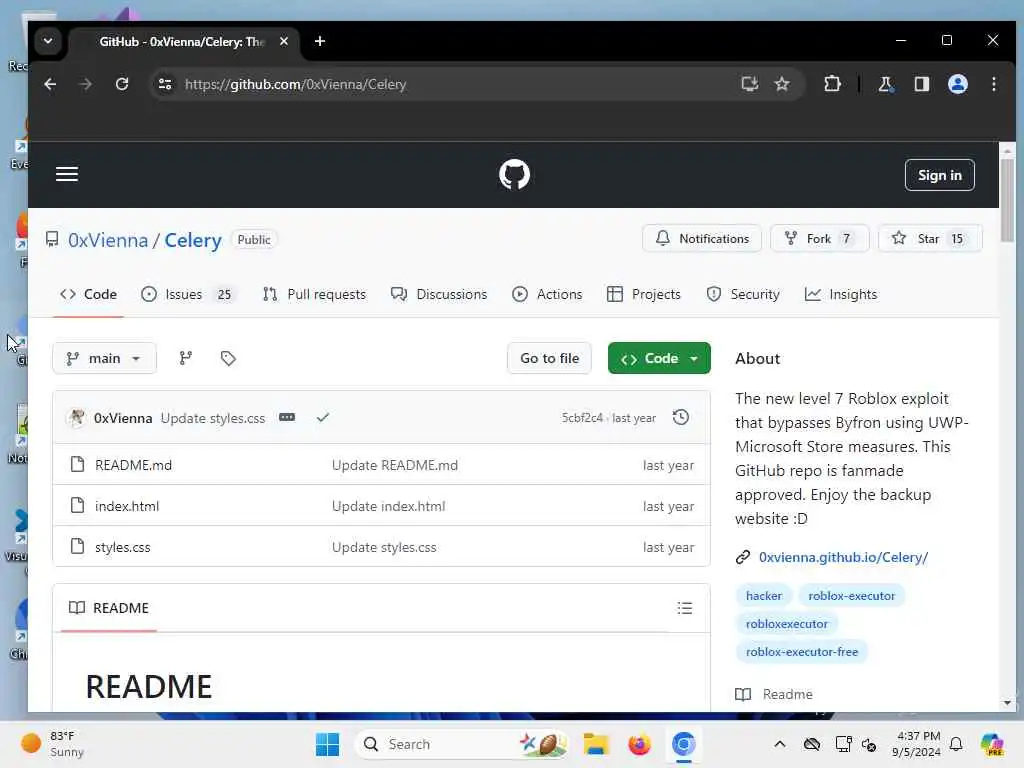
Task: Open commit hash 5cbf2c4
Action: [583, 418]
